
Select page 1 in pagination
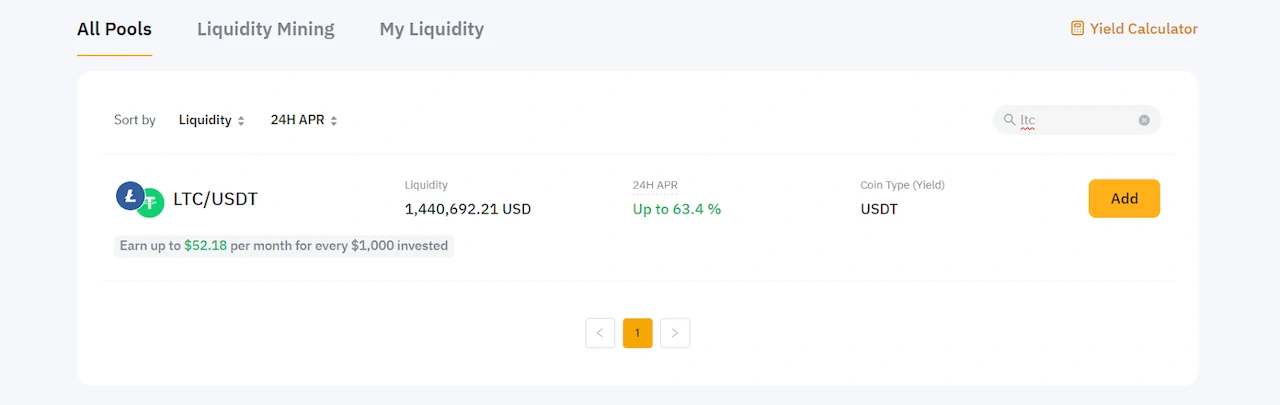637,333
